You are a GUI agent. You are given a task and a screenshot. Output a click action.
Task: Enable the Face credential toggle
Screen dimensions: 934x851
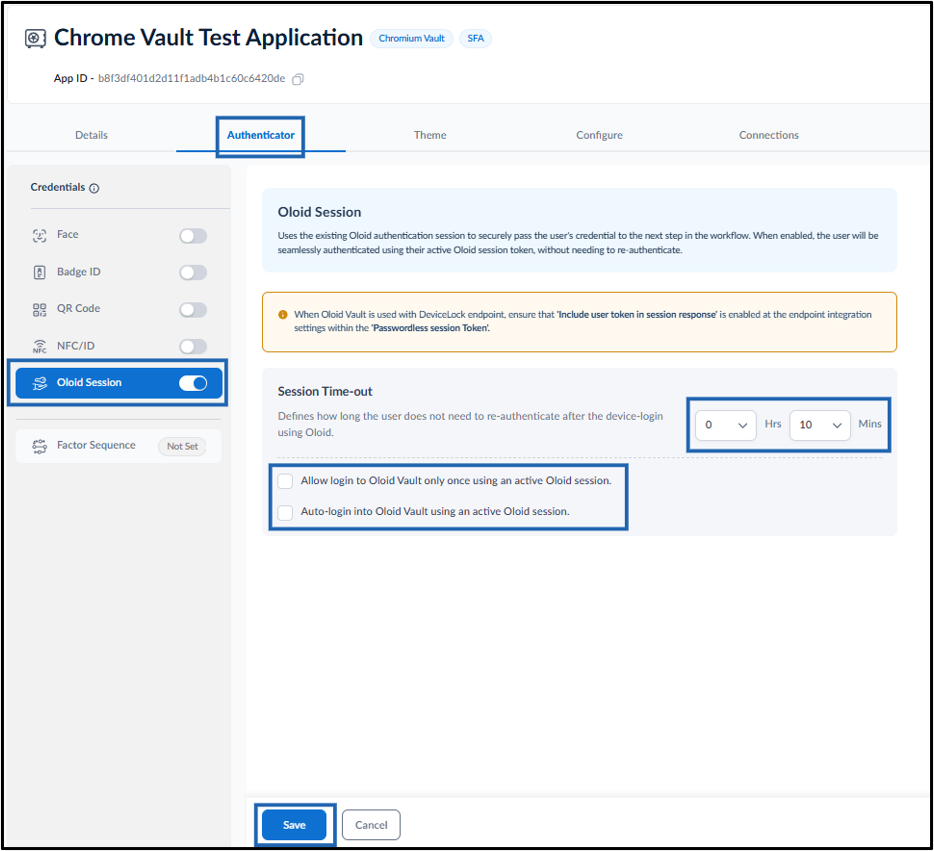pyautogui.click(x=193, y=236)
